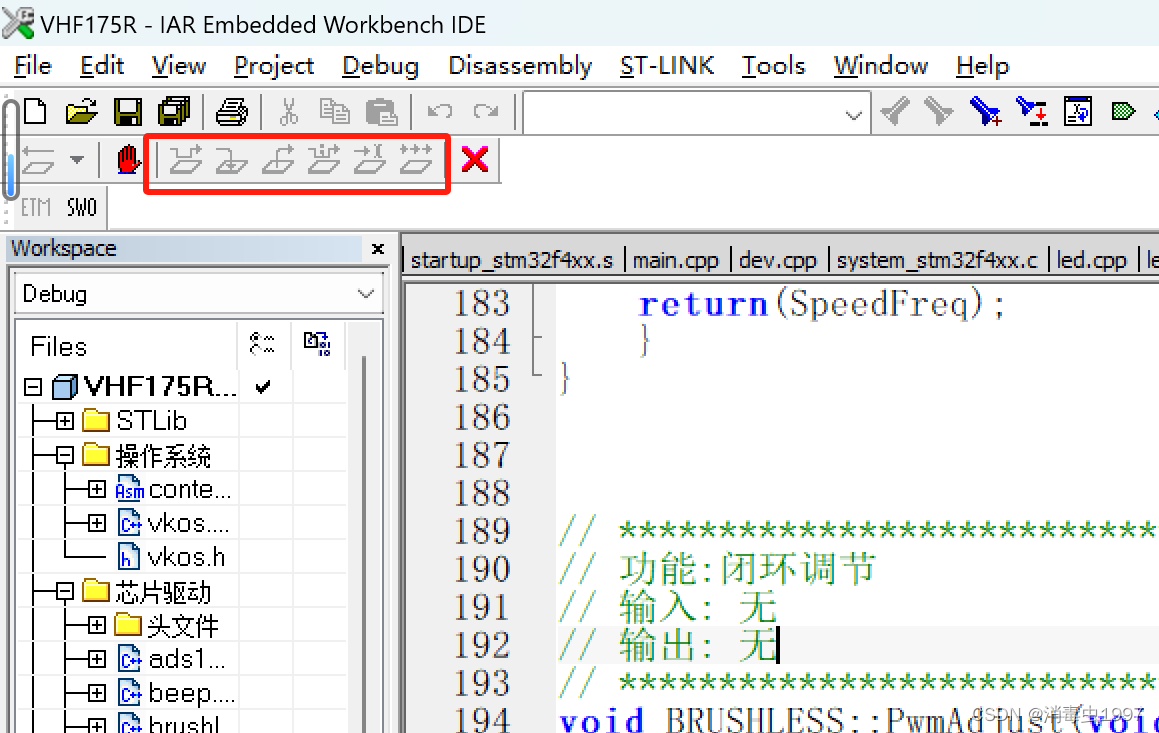Print the current document
This screenshot has width=1159, height=733.
(231, 112)
